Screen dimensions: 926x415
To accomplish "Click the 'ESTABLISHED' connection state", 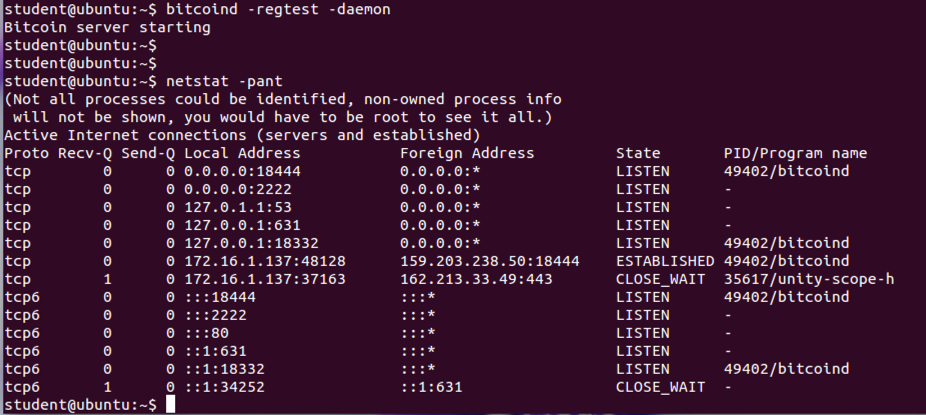I will pos(665,261).
